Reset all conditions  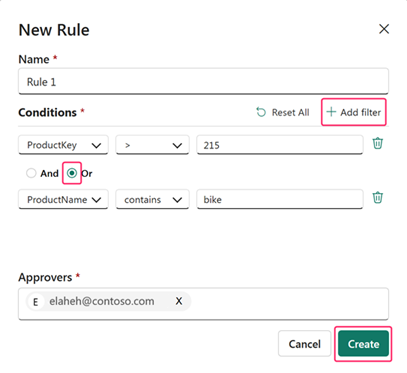coord(283,112)
